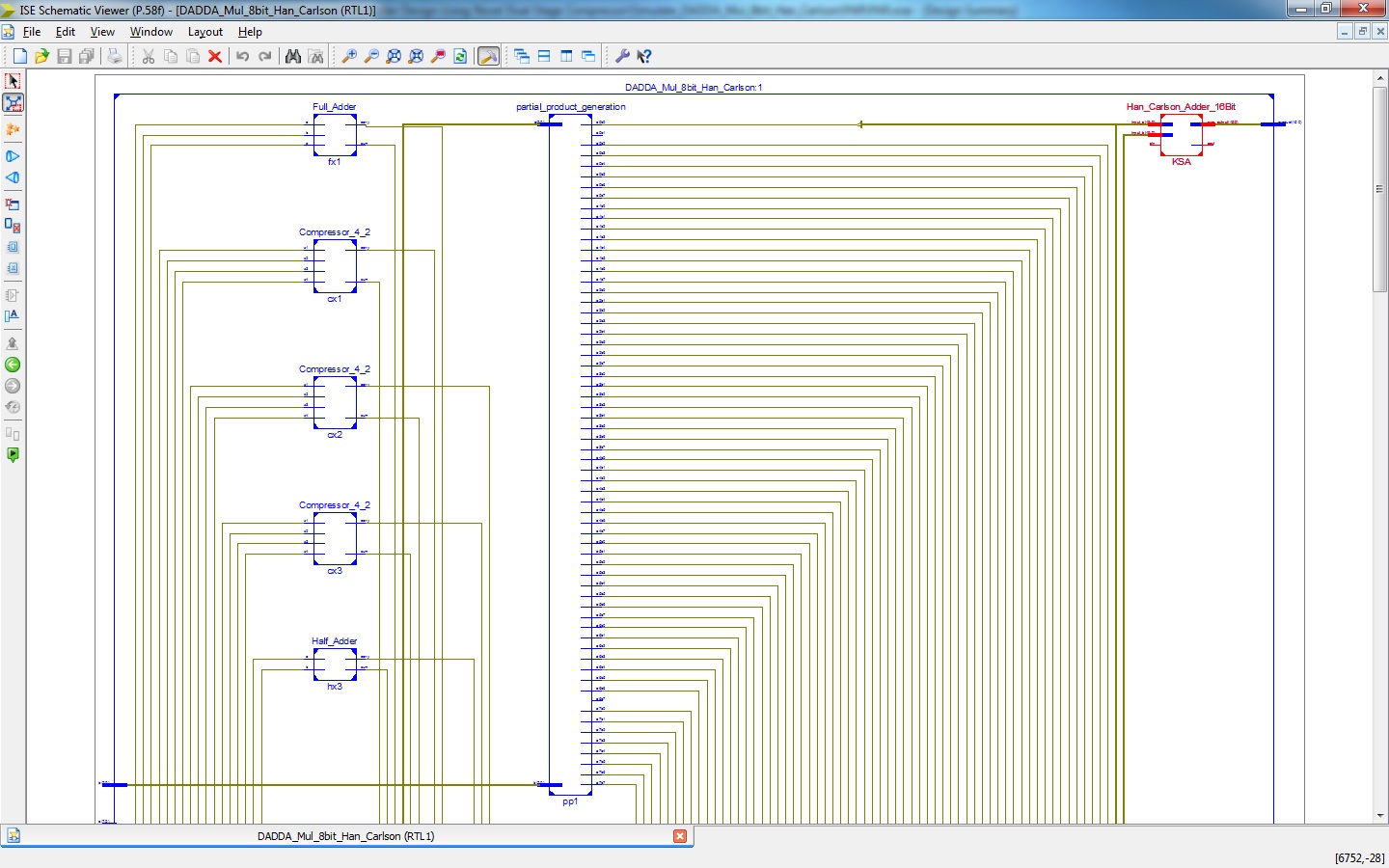Image resolution: width=1389 pixels, height=868 pixels.
Task: Click the left-pointing blue cone sidebar icon
Action: pos(13,177)
